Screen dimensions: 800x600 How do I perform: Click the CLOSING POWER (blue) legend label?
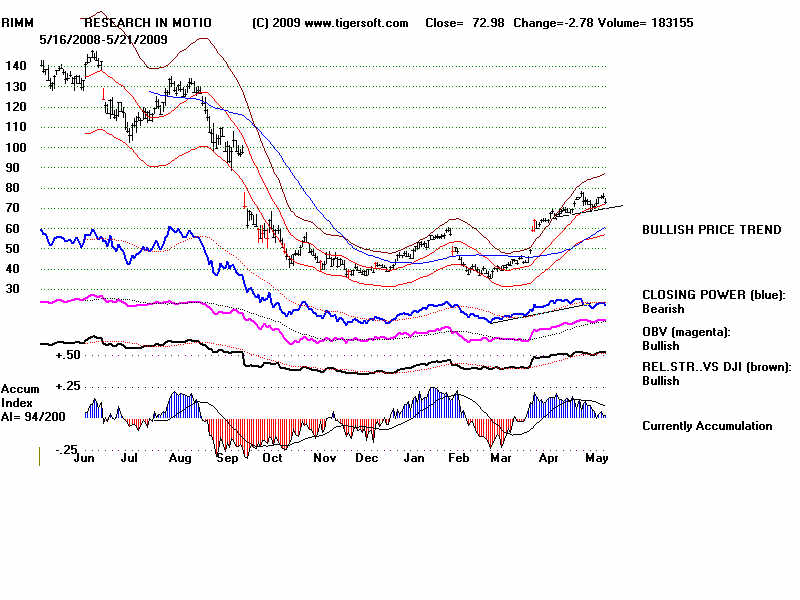[714, 295]
